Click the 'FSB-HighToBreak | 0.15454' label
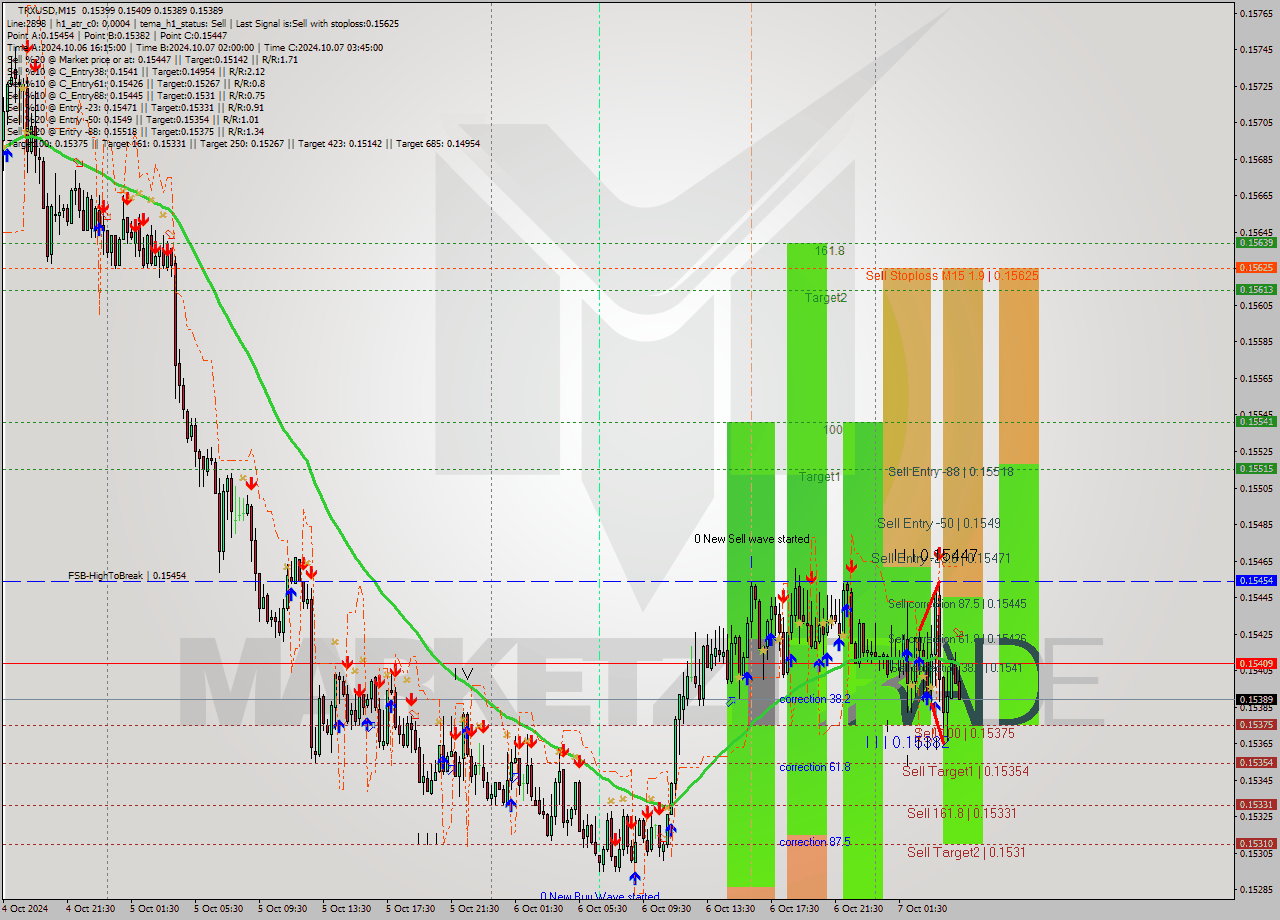 point(127,576)
